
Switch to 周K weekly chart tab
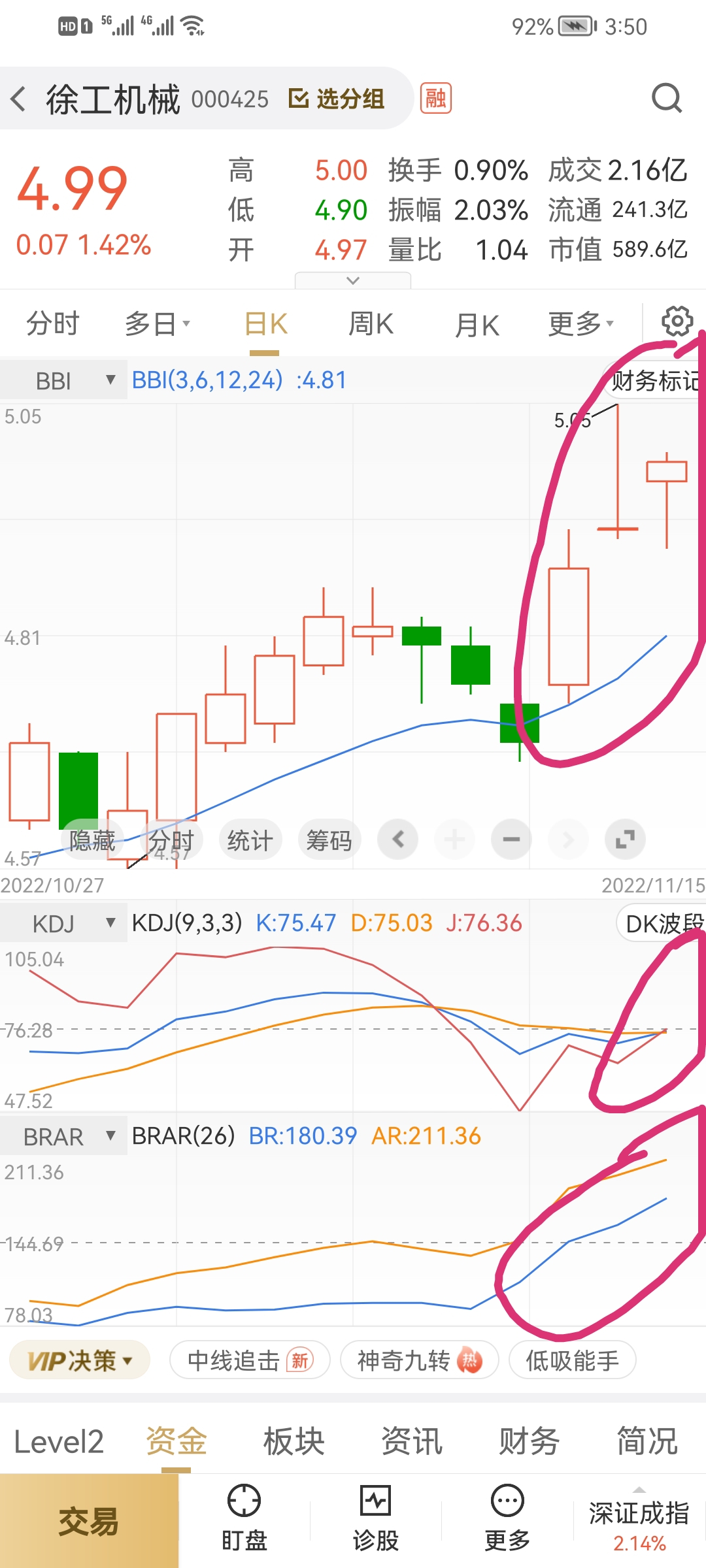coord(371,324)
